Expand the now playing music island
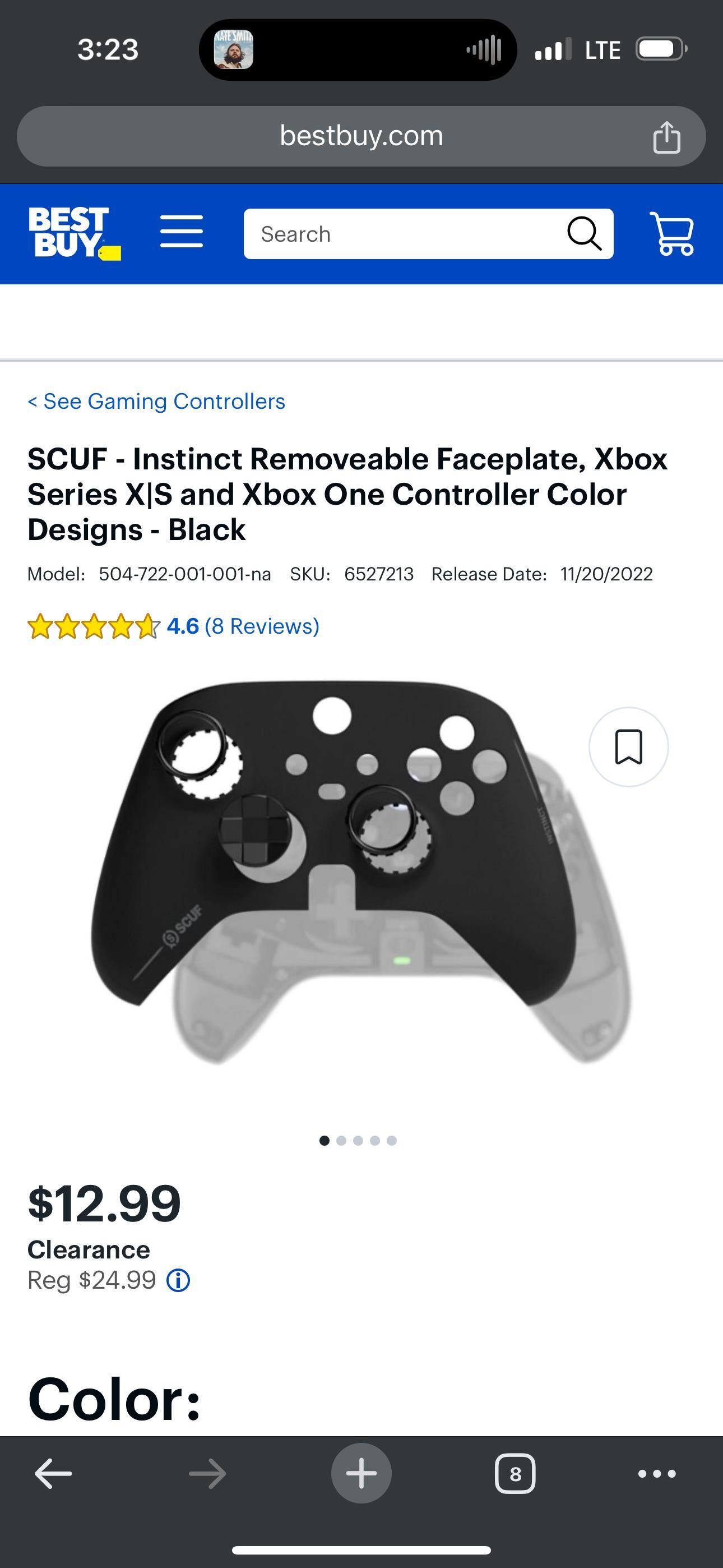Image resolution: width=723 pixels, height=1568 pixels. (x=358, y=50)
